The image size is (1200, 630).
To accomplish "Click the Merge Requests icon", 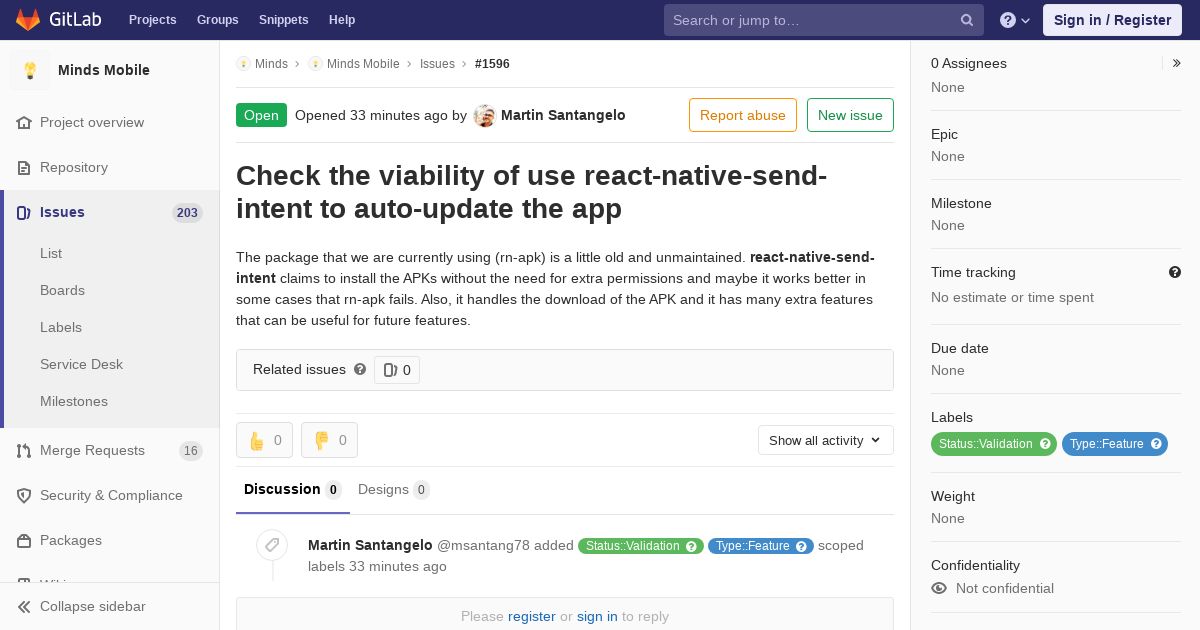I will pyautogui.click(x=24, y=450).
